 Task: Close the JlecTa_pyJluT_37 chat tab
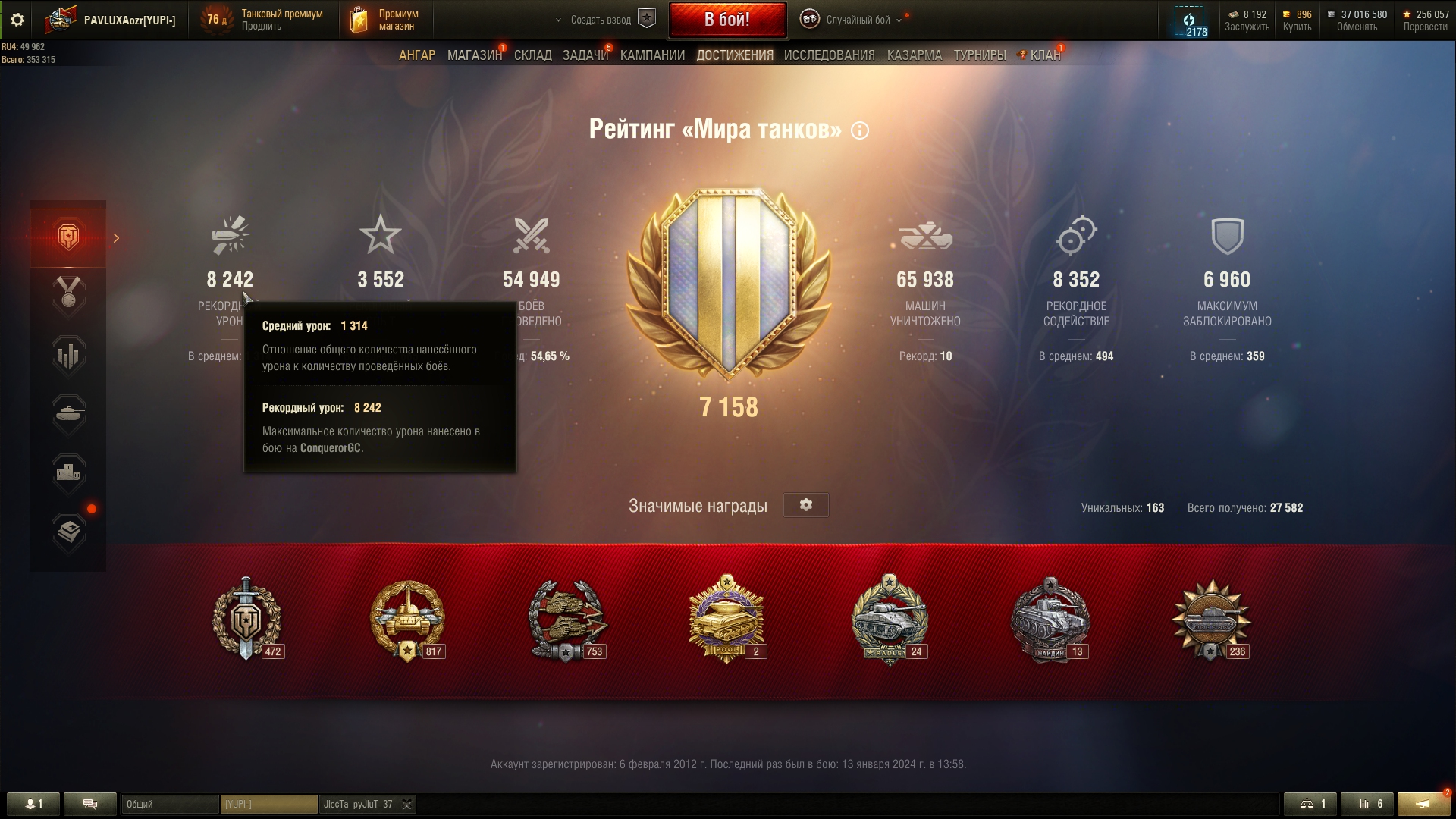click(406, 805)
